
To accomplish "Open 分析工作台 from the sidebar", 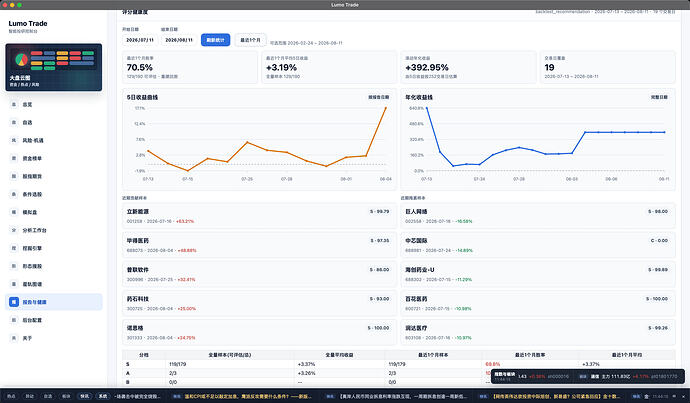I will click(x=54, y=230).
